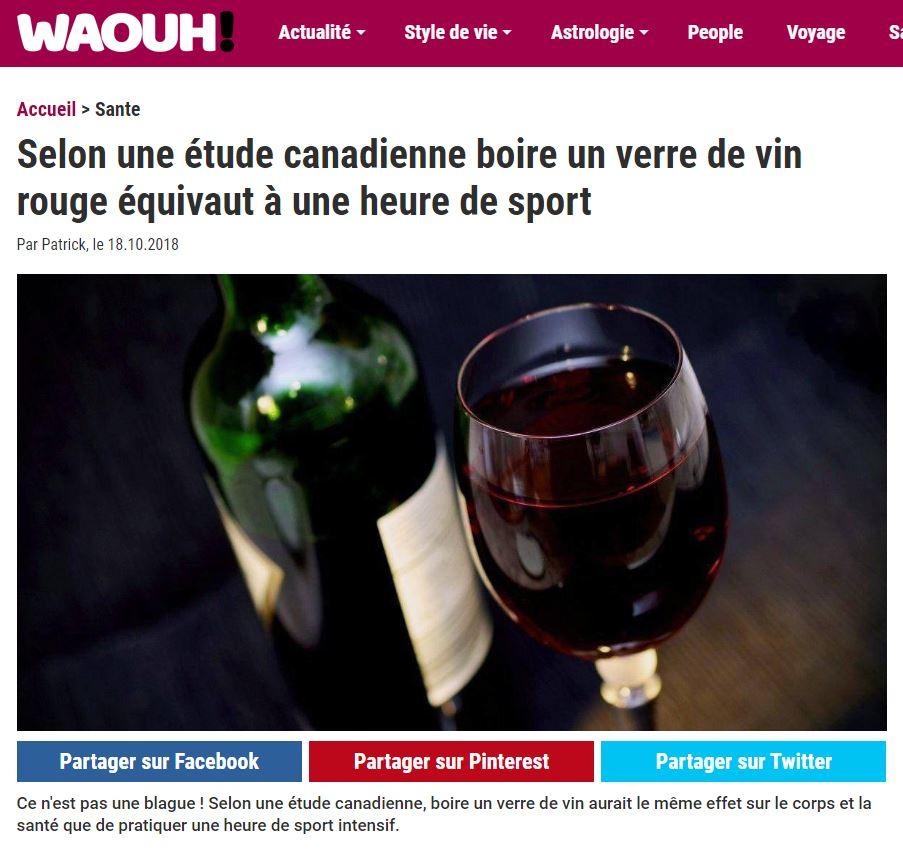
Task: Share the article via Partager sur Pinterest
Action: click(451, 761)
